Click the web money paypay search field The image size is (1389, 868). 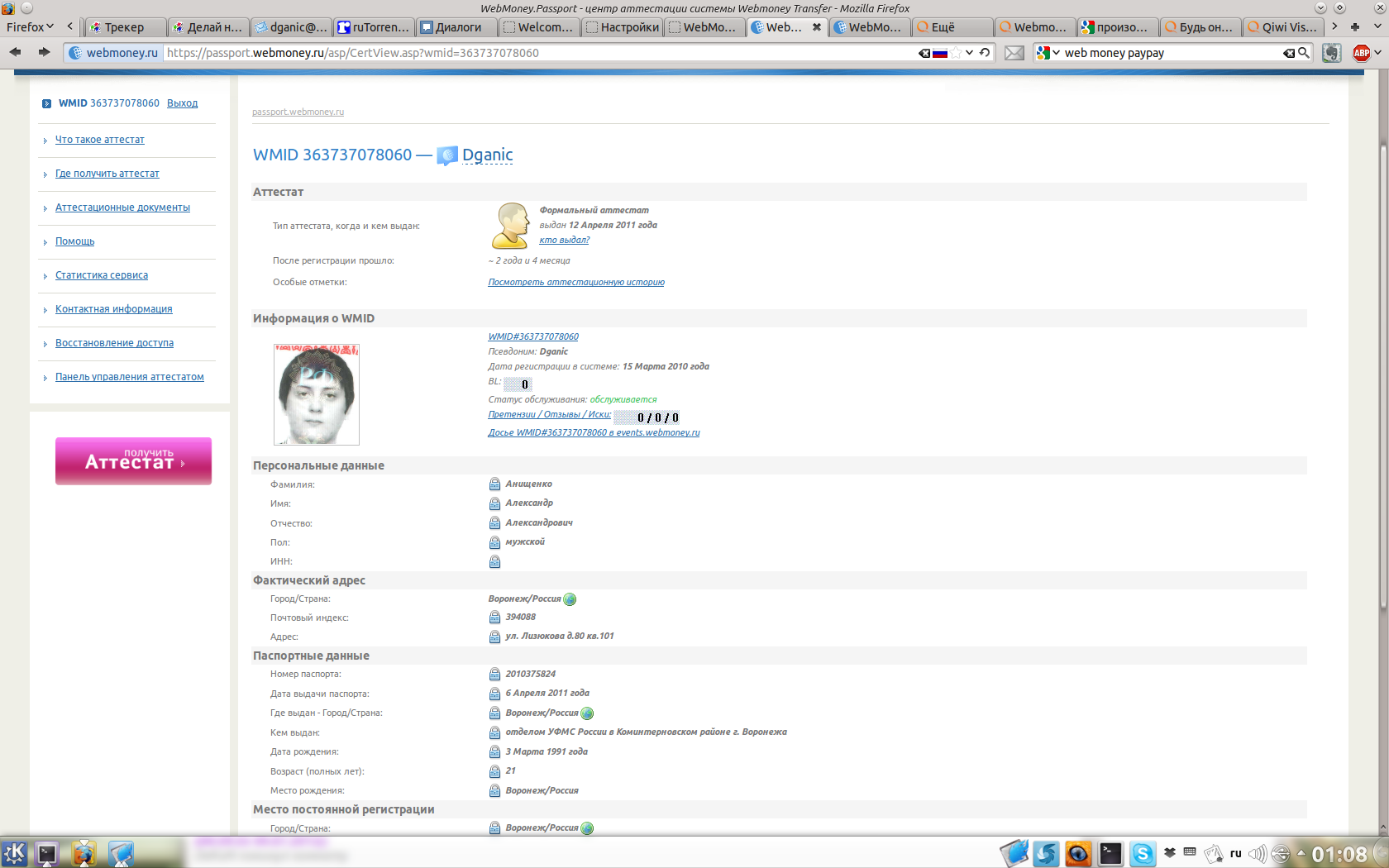[1172, 53]
